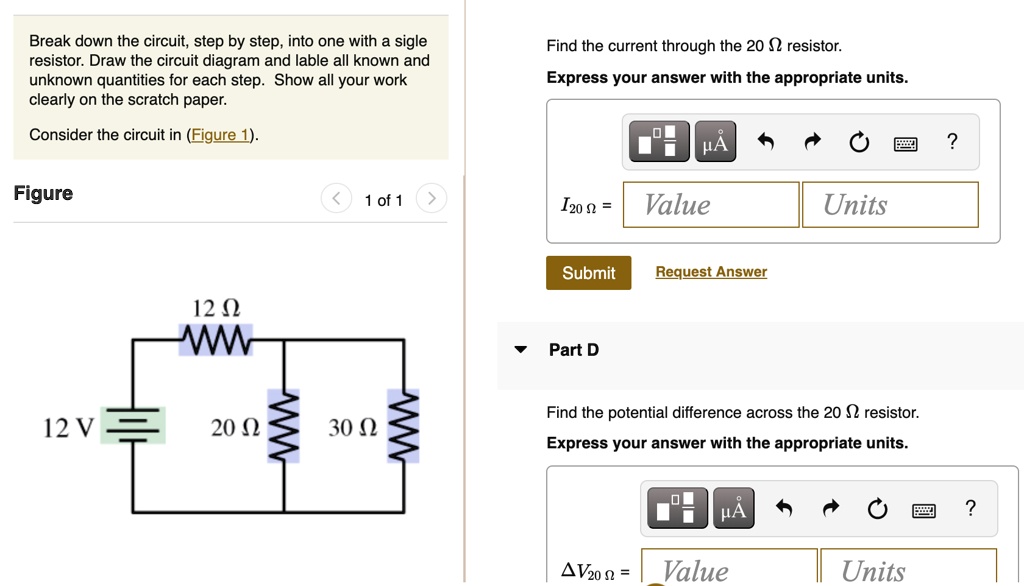This screenshot has height=586, width=1024.
Task: Click the next figure chevron
Action: tap(430, 199)
